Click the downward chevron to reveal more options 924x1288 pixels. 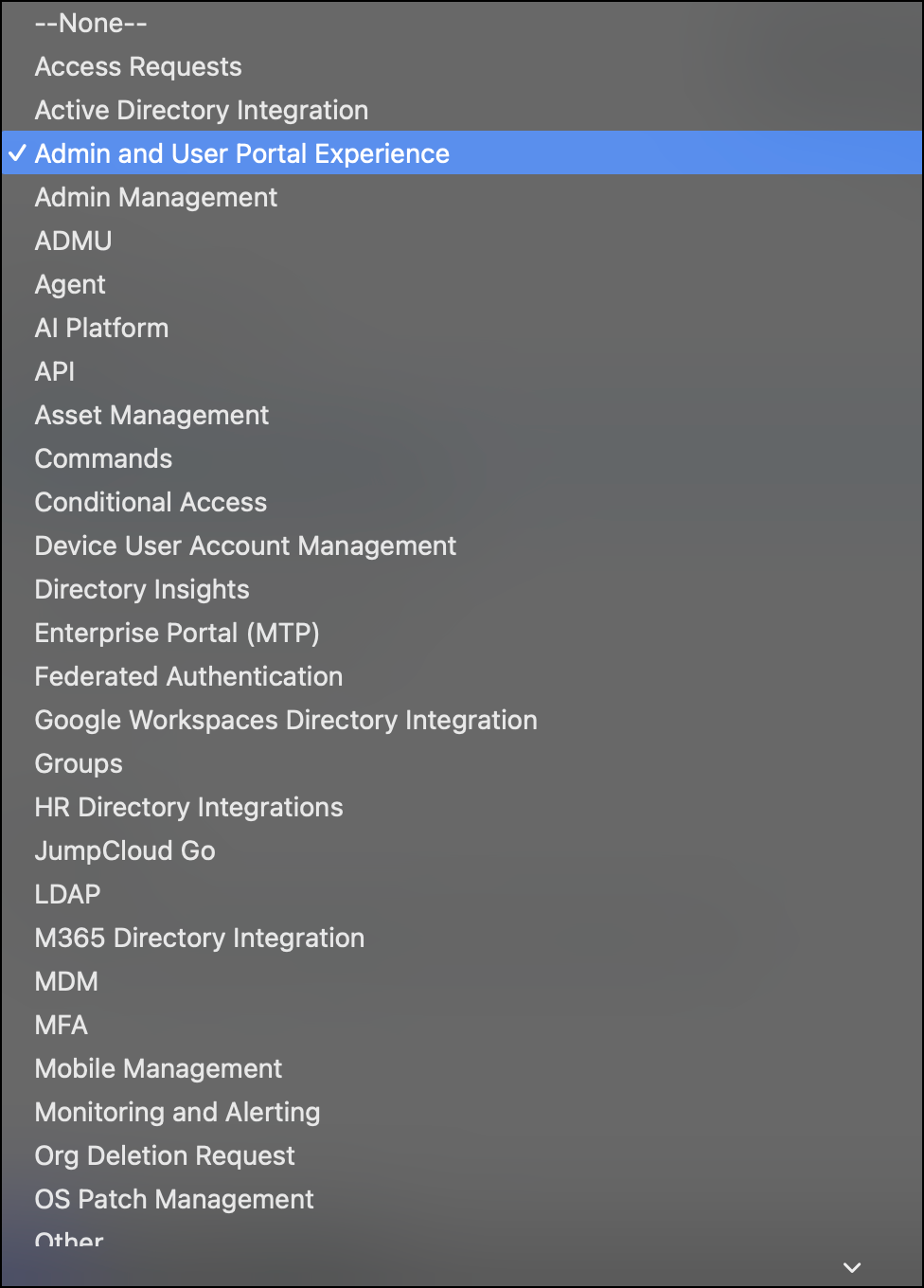850,1266
